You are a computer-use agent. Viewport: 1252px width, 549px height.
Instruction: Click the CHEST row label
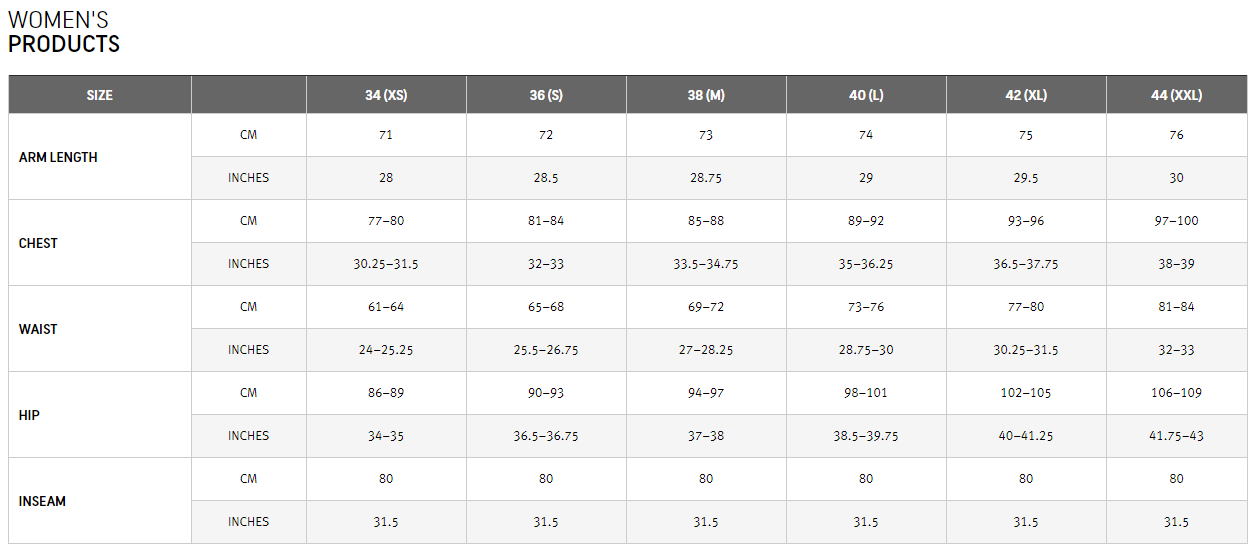point(38,243)
